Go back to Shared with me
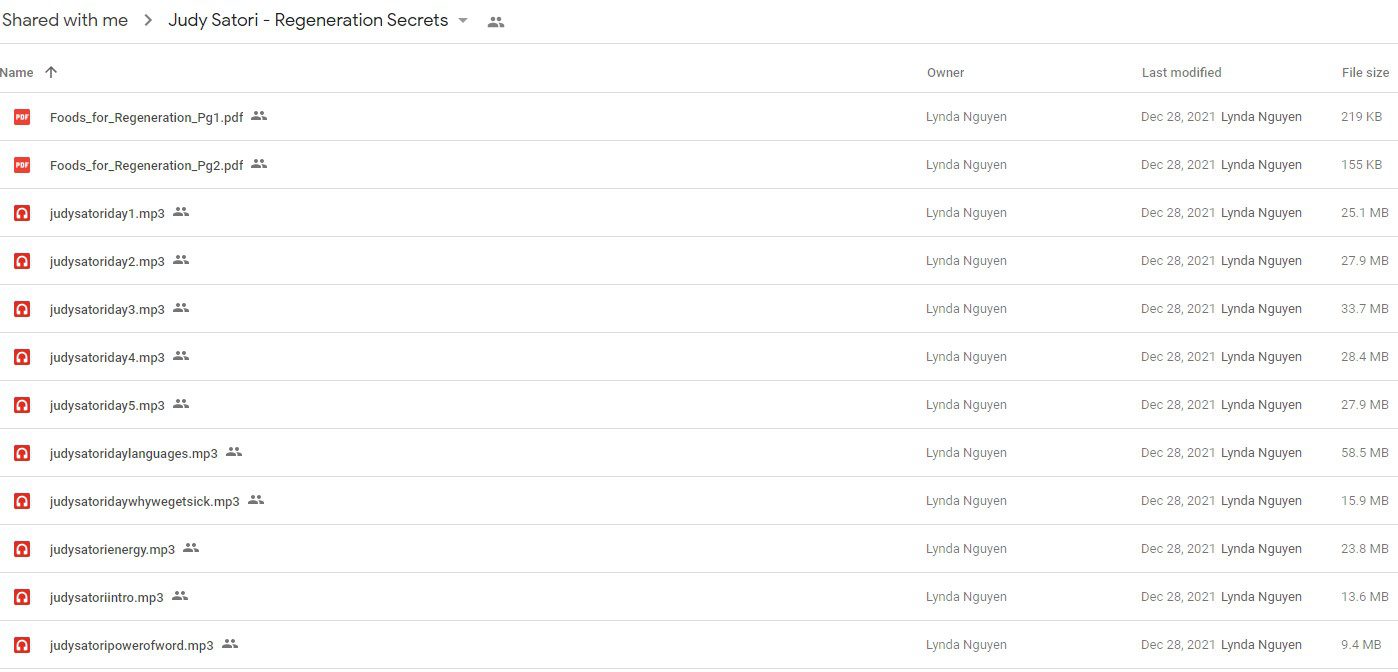The height and width of the screenshot is (672, 1398). (65, 21)
